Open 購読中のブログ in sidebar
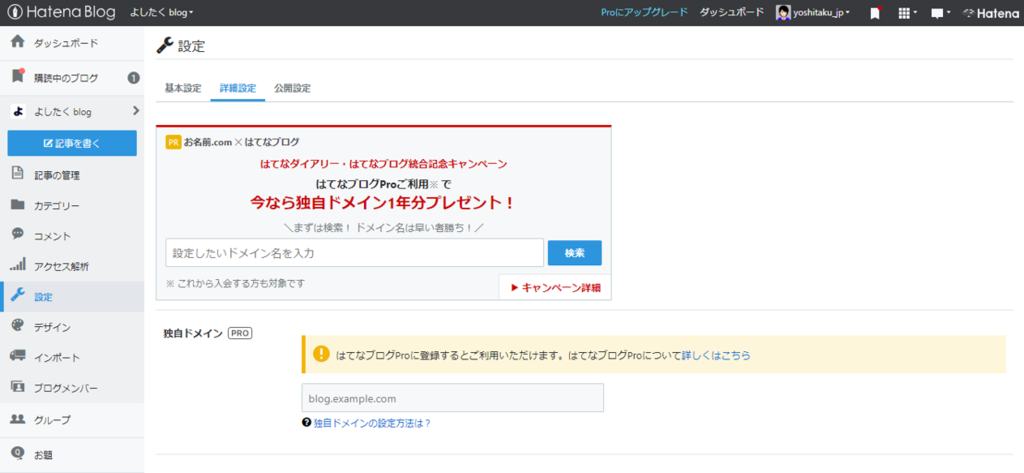The height and width of the screenshot is (473, 1024). coord(66,78)
